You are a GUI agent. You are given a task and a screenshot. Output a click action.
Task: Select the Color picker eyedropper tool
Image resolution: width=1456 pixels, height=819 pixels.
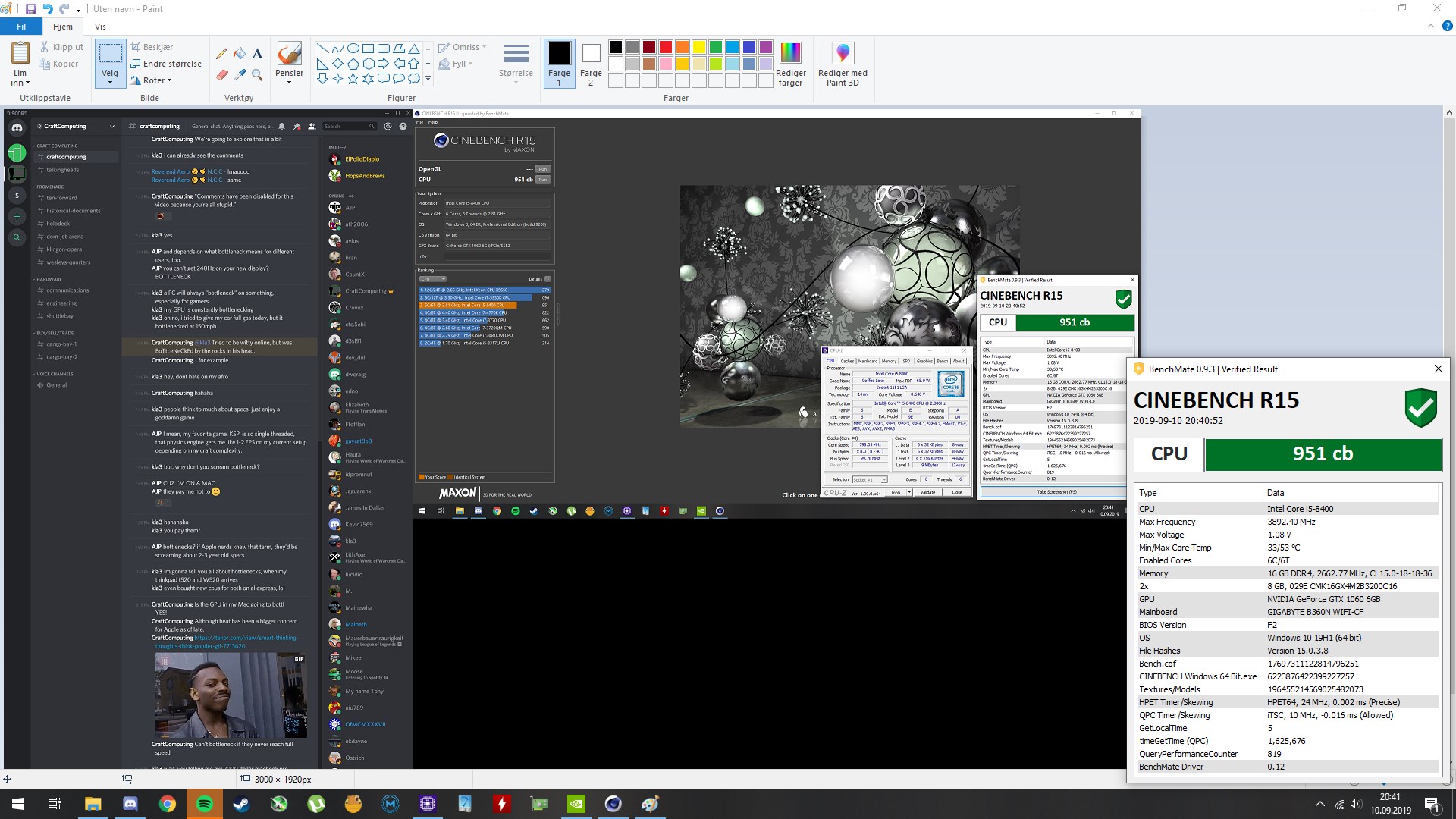click(240, 74)
